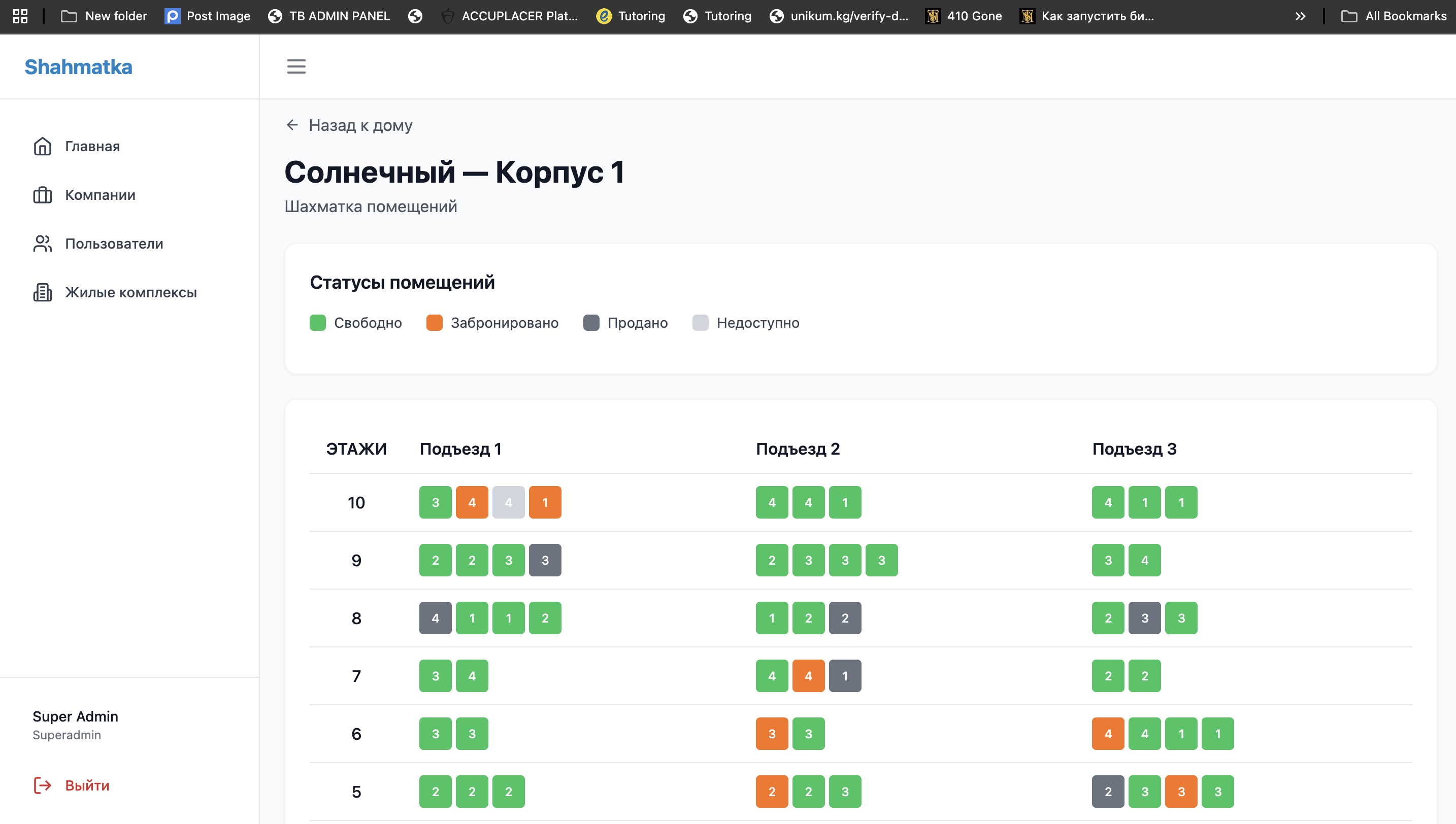
Task: Click the green Свободно legend swatch
Action: point(318,323)
